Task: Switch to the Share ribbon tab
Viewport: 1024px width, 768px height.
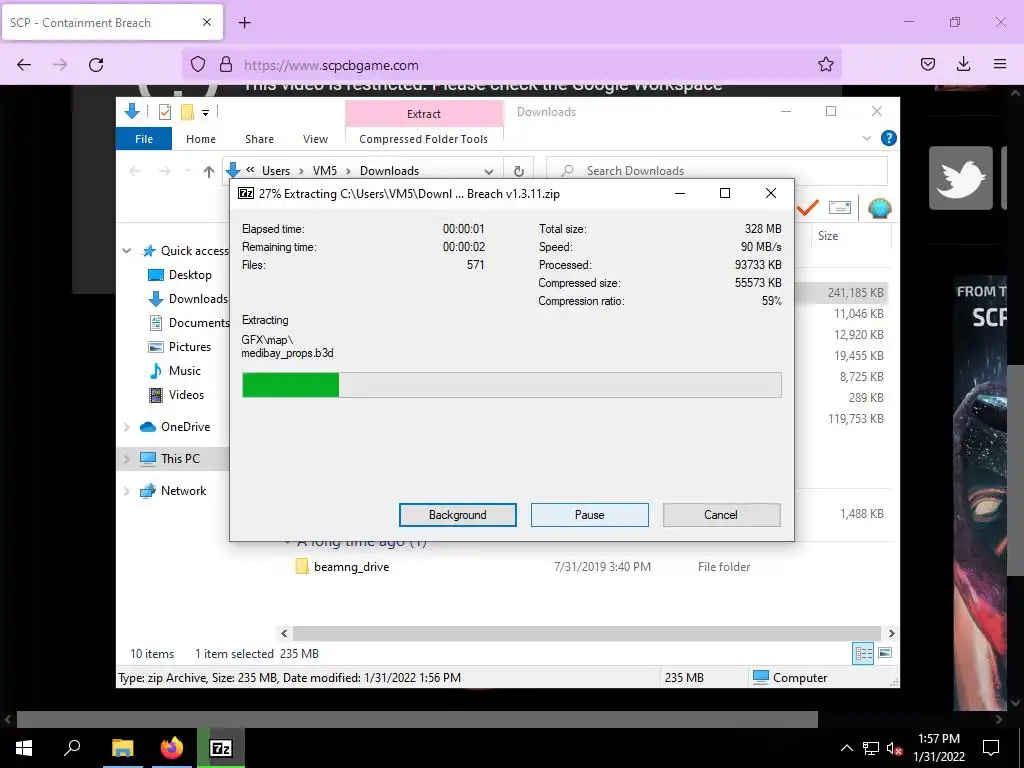Action: (259, 139)
